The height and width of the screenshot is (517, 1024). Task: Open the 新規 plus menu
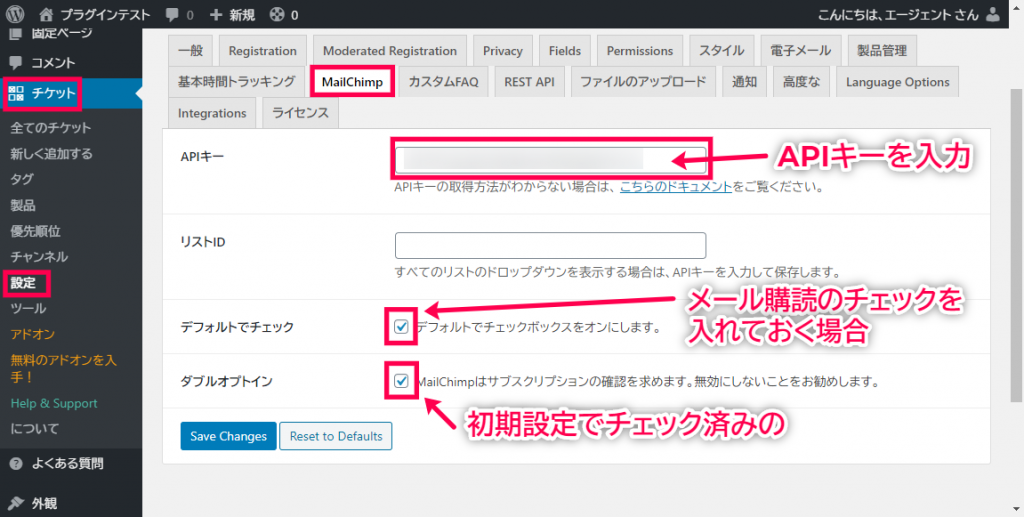tap(232, 14)
